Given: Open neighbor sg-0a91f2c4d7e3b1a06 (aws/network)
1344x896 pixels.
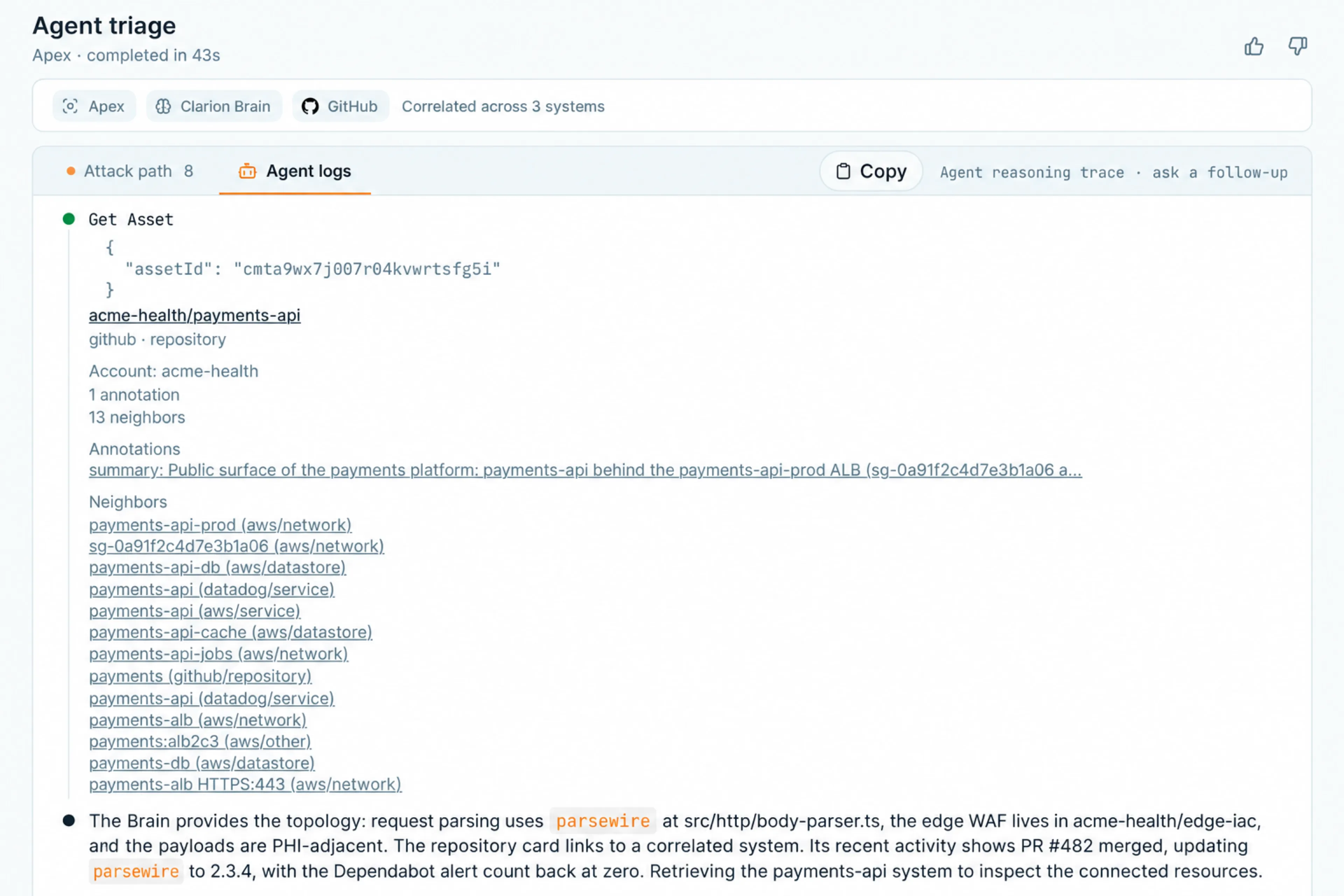Looking at the screenshot, I should 236,546.
